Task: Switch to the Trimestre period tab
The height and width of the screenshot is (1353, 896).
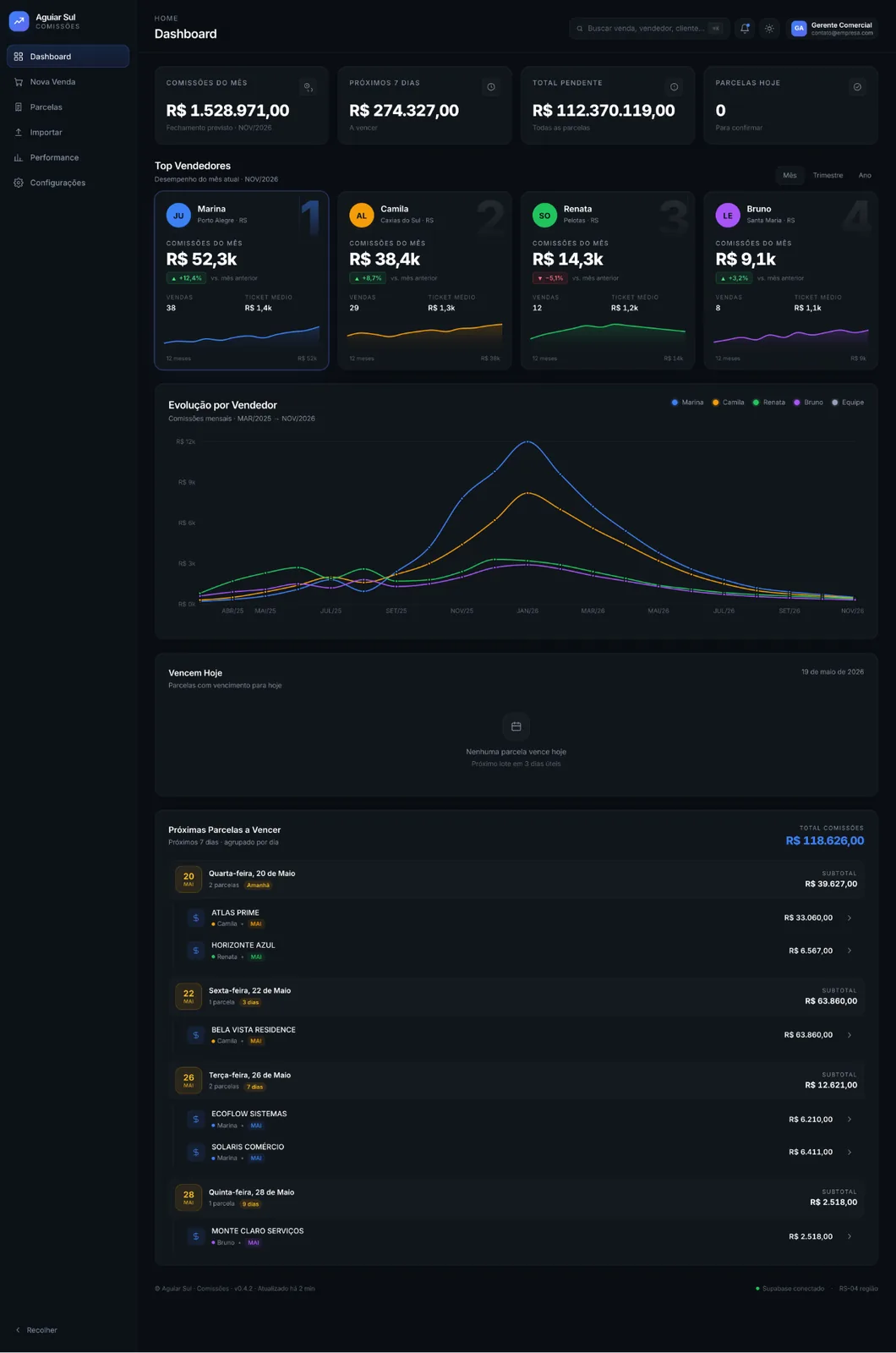Action: tap(828, 175)
